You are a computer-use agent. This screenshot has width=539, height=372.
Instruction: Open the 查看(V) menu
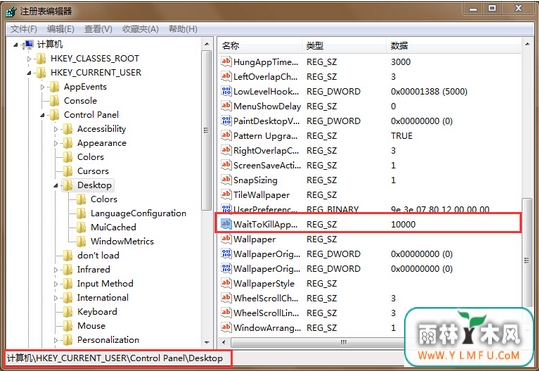tap(98, 29)
